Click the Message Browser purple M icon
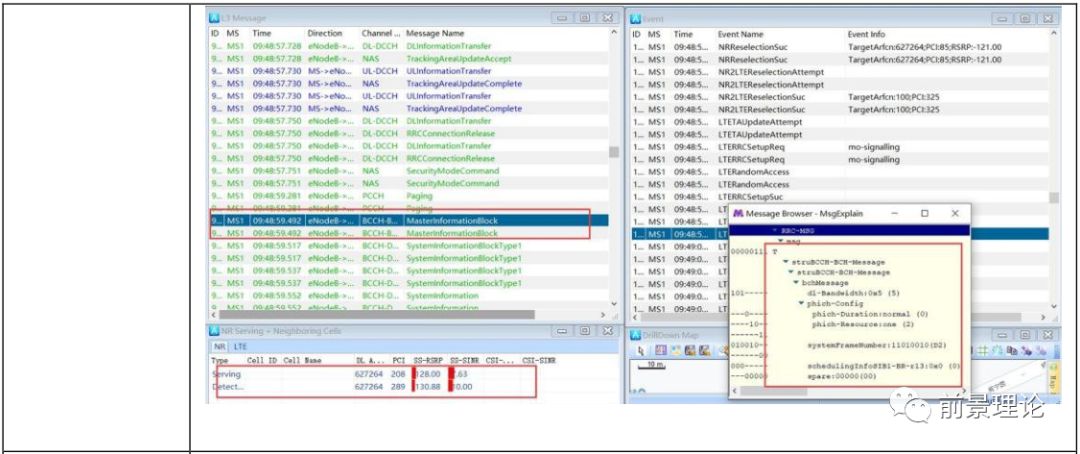This screenshot has height=454, width=1080. [x=738, y=214]
